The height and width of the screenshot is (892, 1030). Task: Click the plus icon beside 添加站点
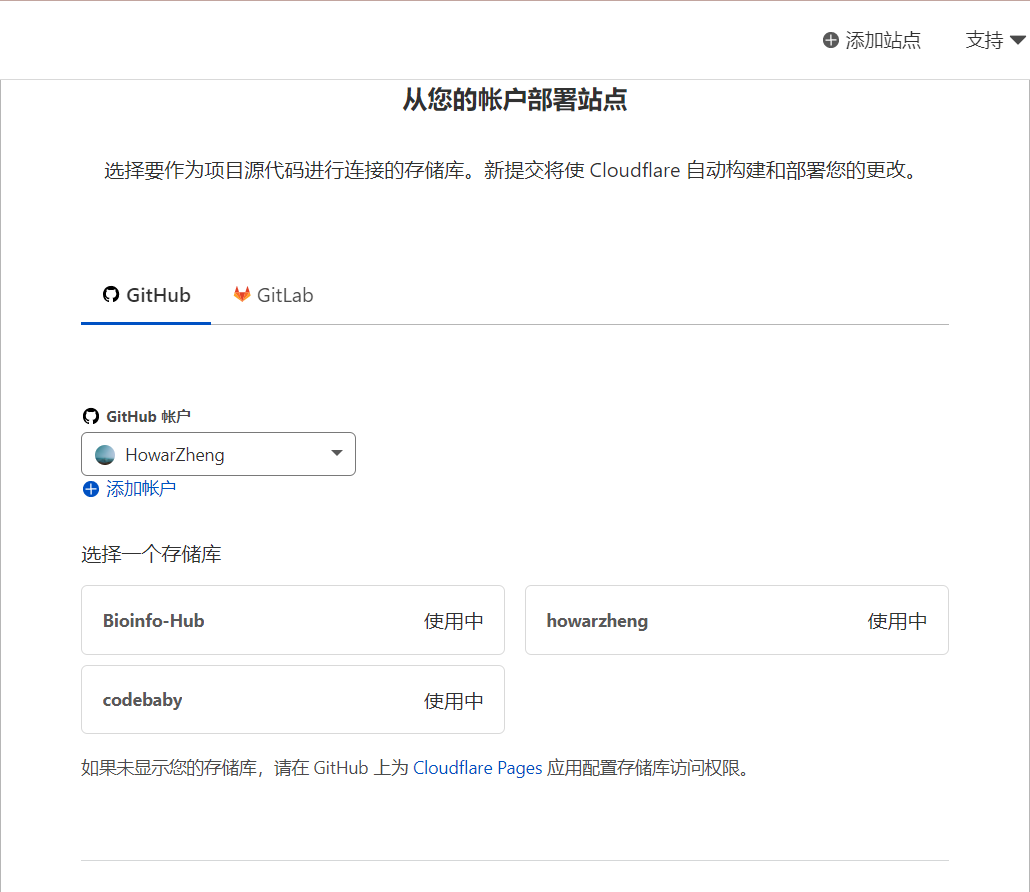coord(830,40)
